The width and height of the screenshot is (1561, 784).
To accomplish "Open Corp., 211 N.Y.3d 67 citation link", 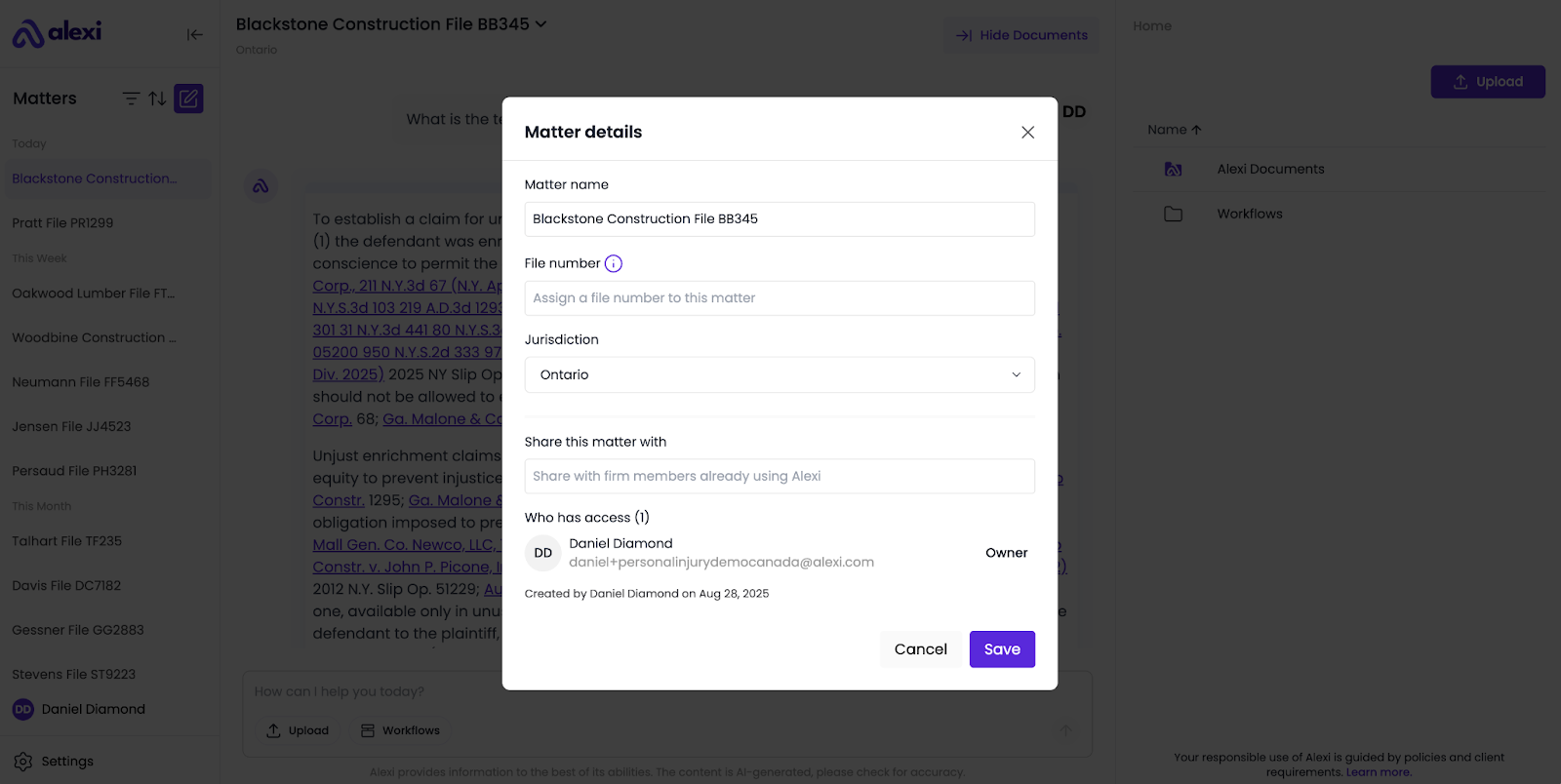I will tap(407, 286).
